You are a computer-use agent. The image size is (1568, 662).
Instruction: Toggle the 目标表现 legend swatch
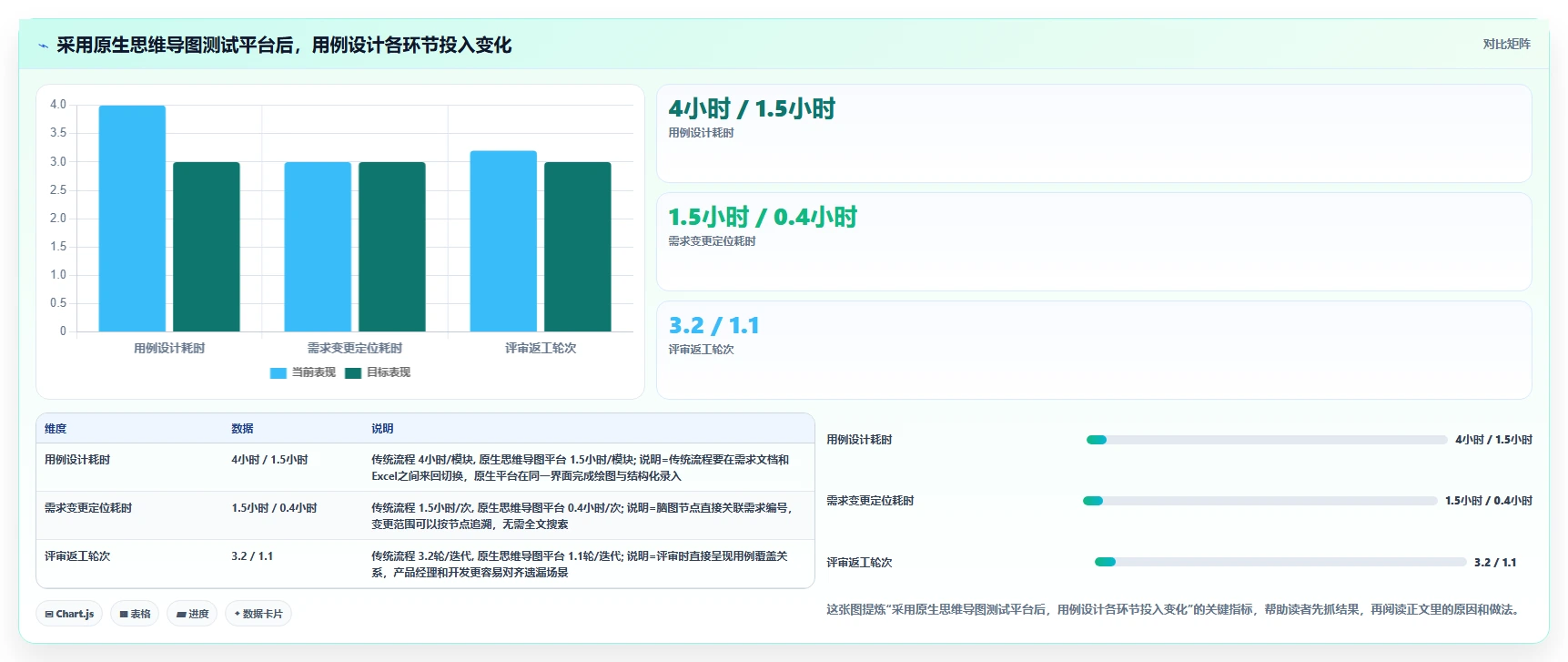coord(353,372)
